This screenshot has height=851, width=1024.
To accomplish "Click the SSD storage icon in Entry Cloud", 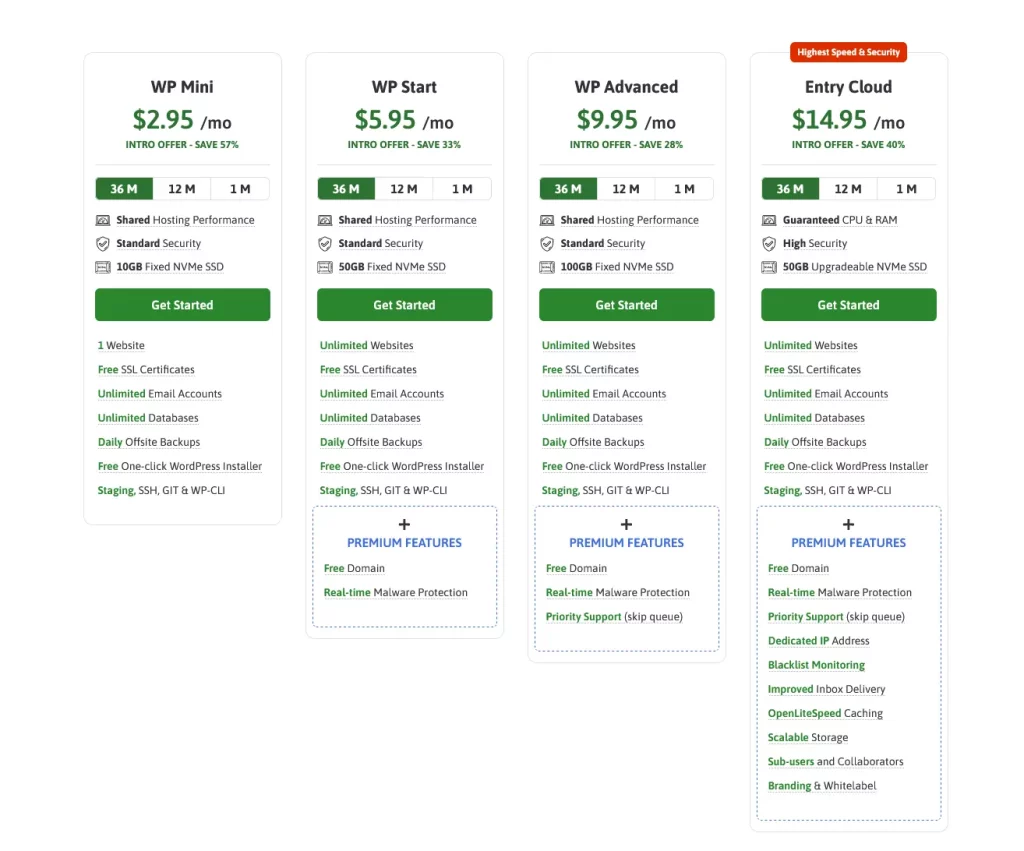I will coord(769,267).
